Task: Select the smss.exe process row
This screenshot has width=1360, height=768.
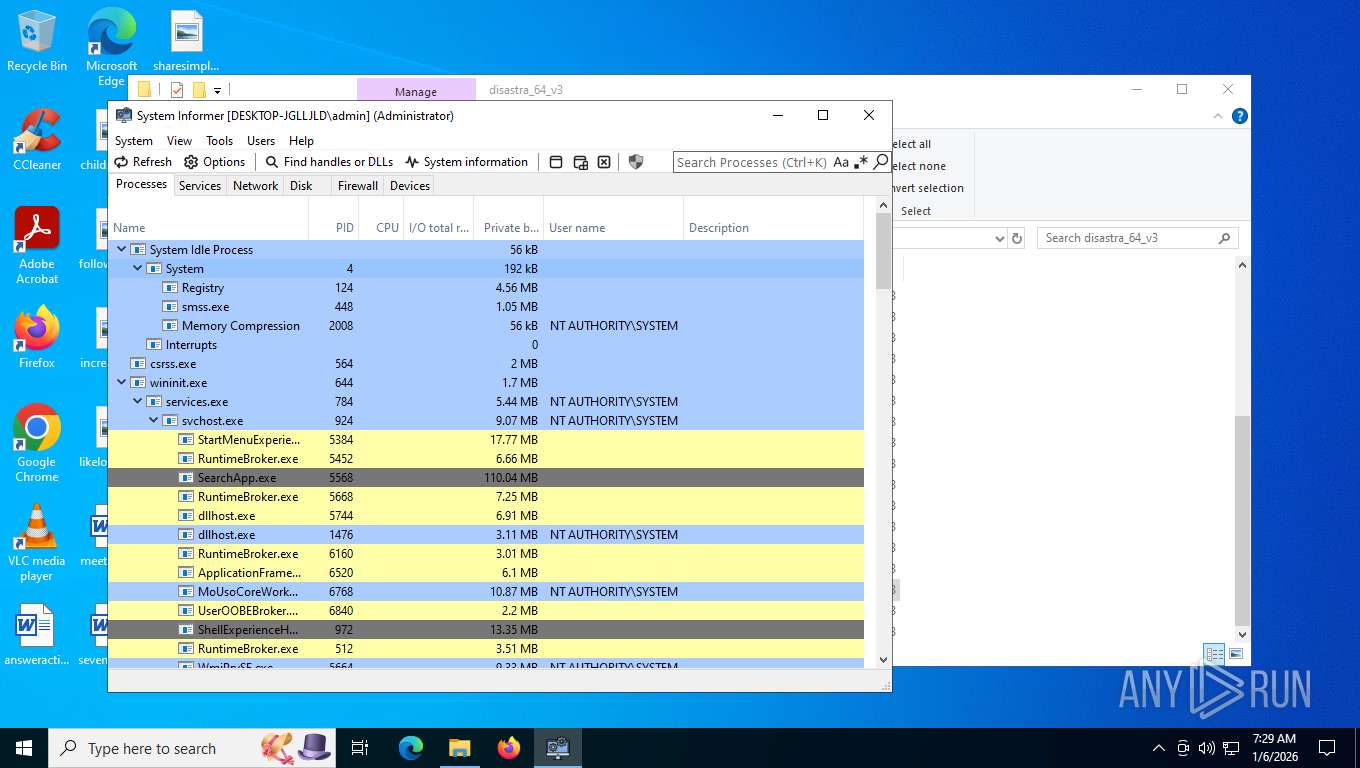Action: coord(486,307)
